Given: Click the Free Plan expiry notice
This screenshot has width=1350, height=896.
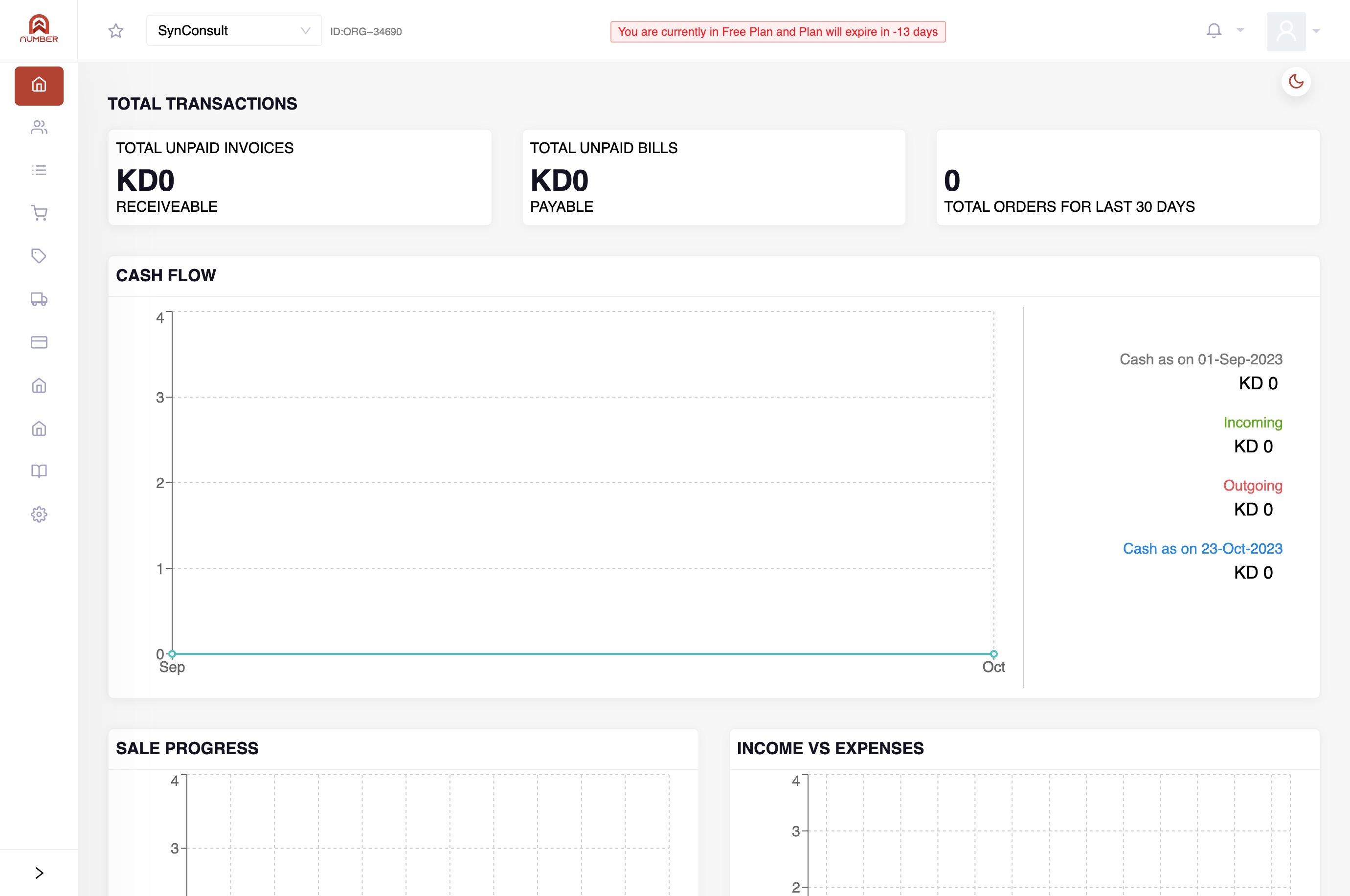Looking at the screenshot, I should tap(778, 32).
